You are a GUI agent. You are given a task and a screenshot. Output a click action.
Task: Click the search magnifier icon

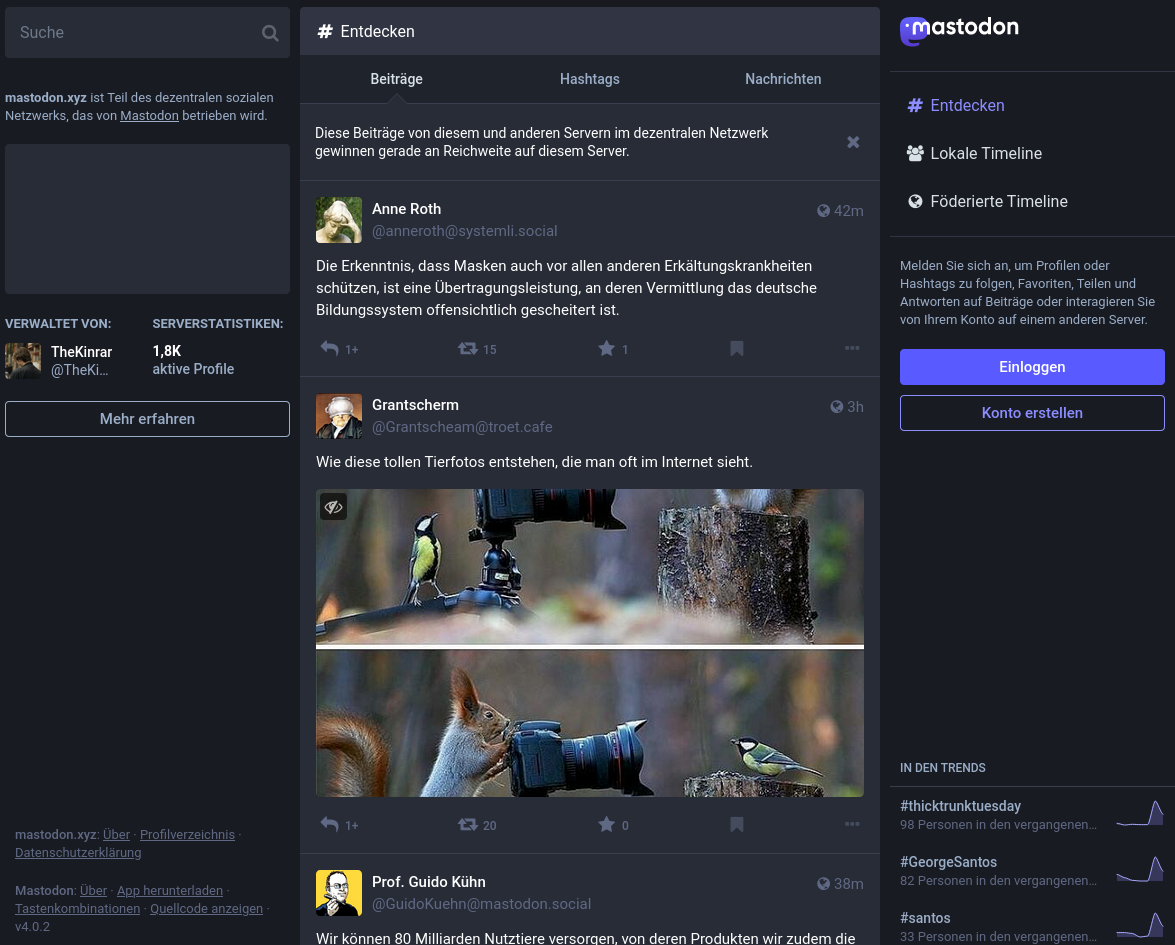[x=270, y=33]
